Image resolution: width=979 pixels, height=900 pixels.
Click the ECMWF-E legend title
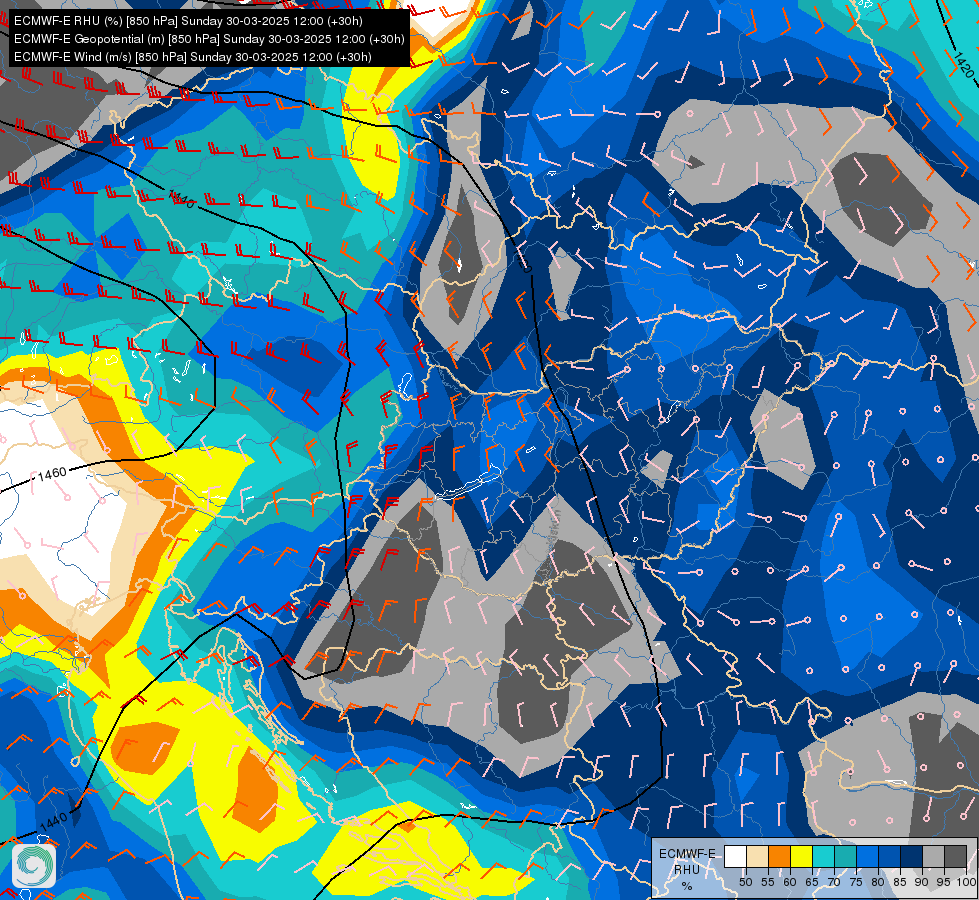(x=687, y=854)
